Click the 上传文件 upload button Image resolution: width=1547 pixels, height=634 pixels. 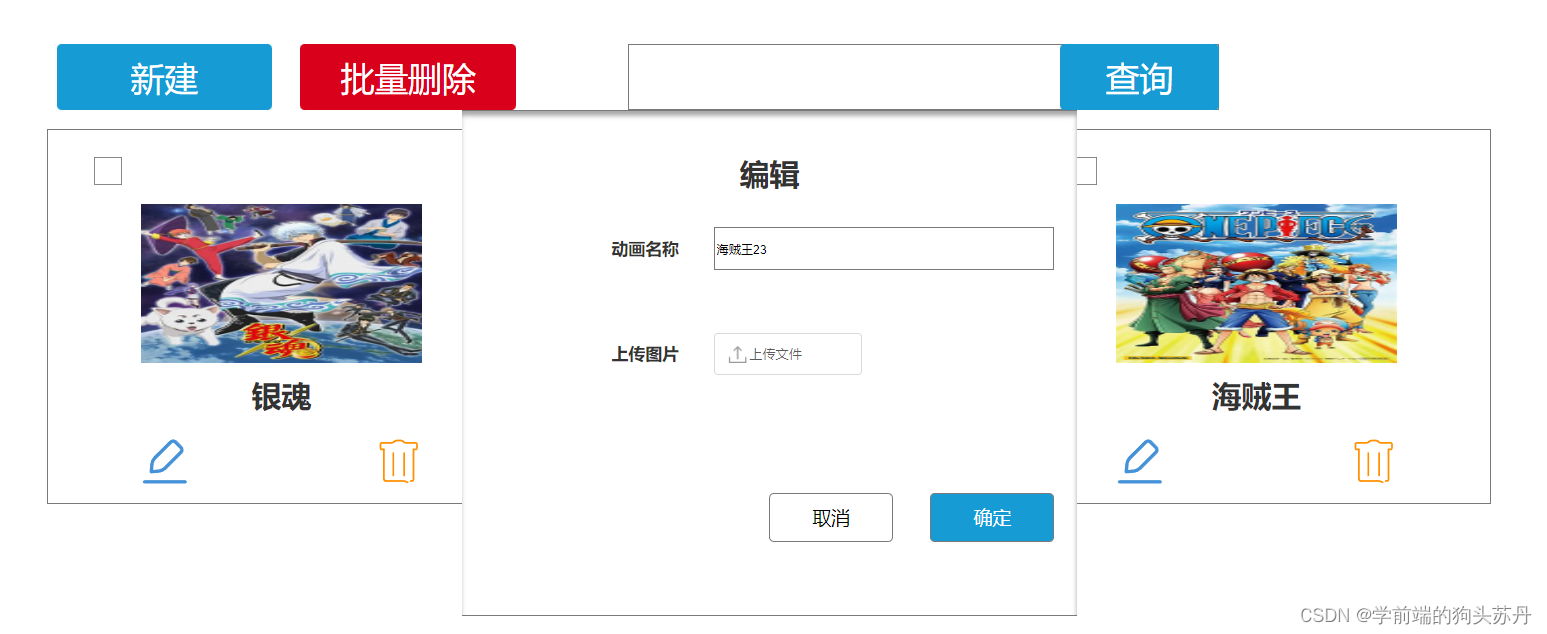(788, 354)
